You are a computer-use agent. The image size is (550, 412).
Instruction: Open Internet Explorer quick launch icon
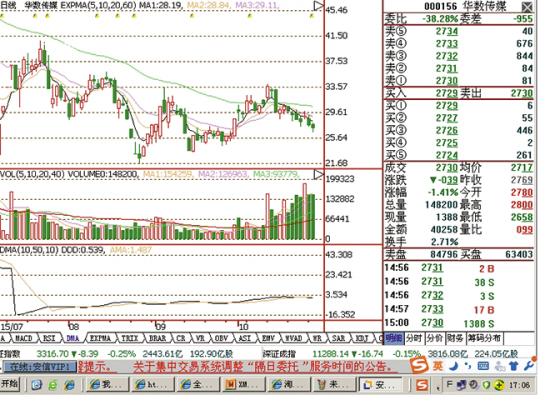pyautogui.click(x=69, y=385)
